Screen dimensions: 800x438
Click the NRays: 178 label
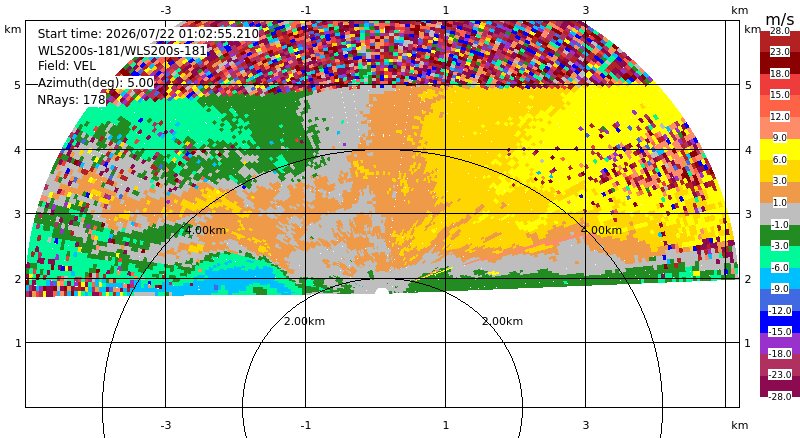pos(71,100)
